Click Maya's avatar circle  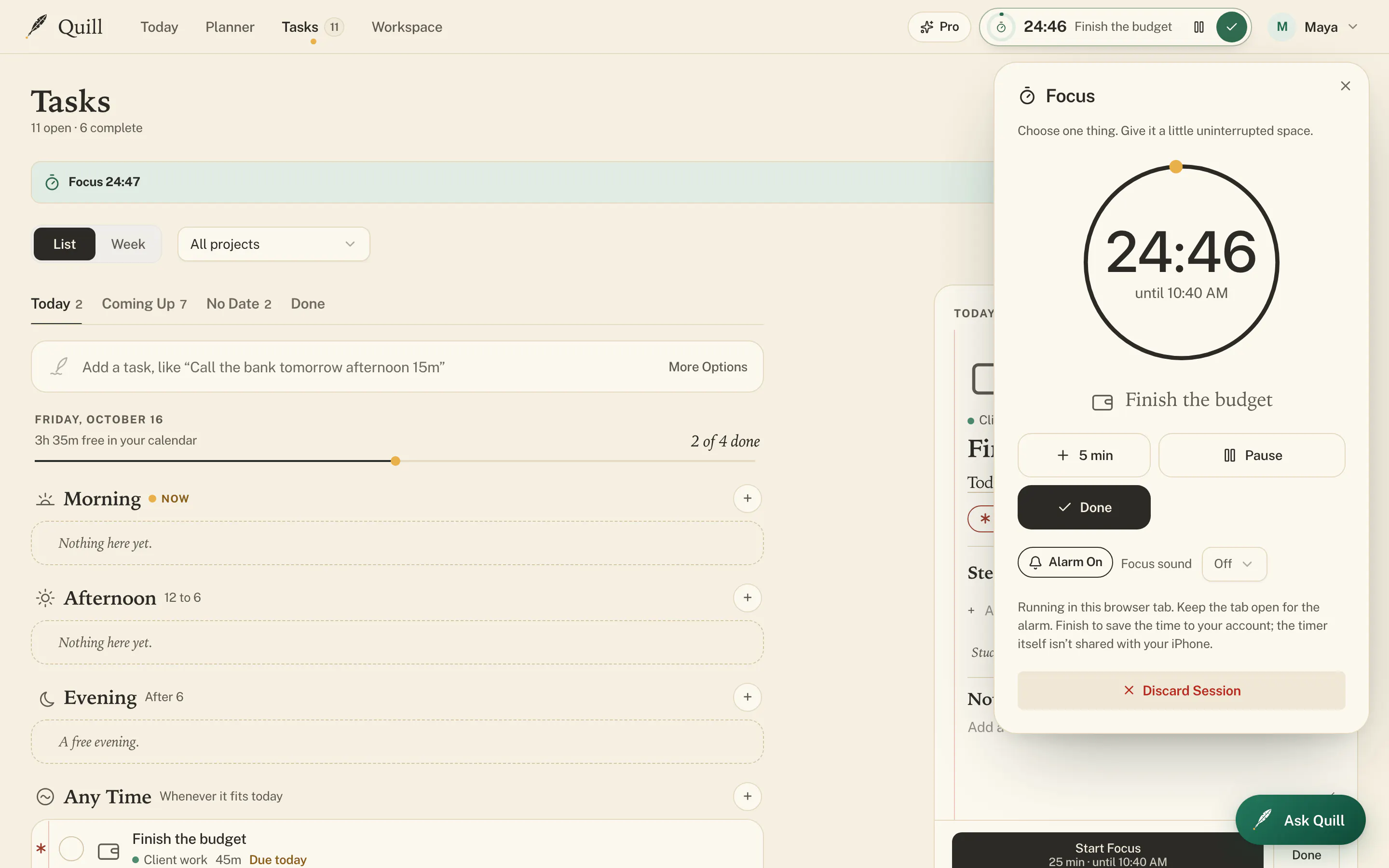1281,27
